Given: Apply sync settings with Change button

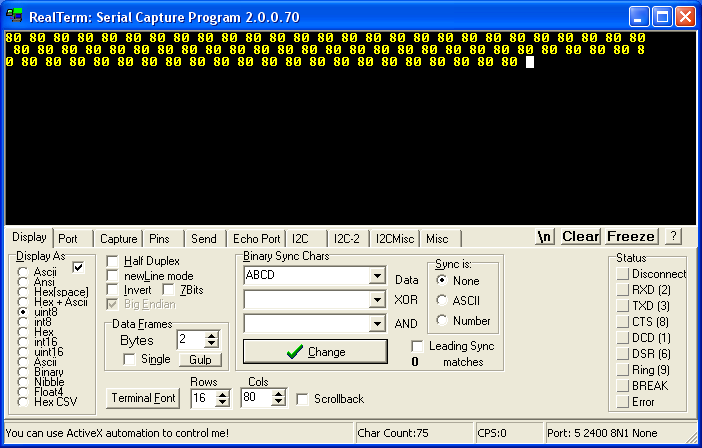Looking at the screenshot, I should coord(315,352).
